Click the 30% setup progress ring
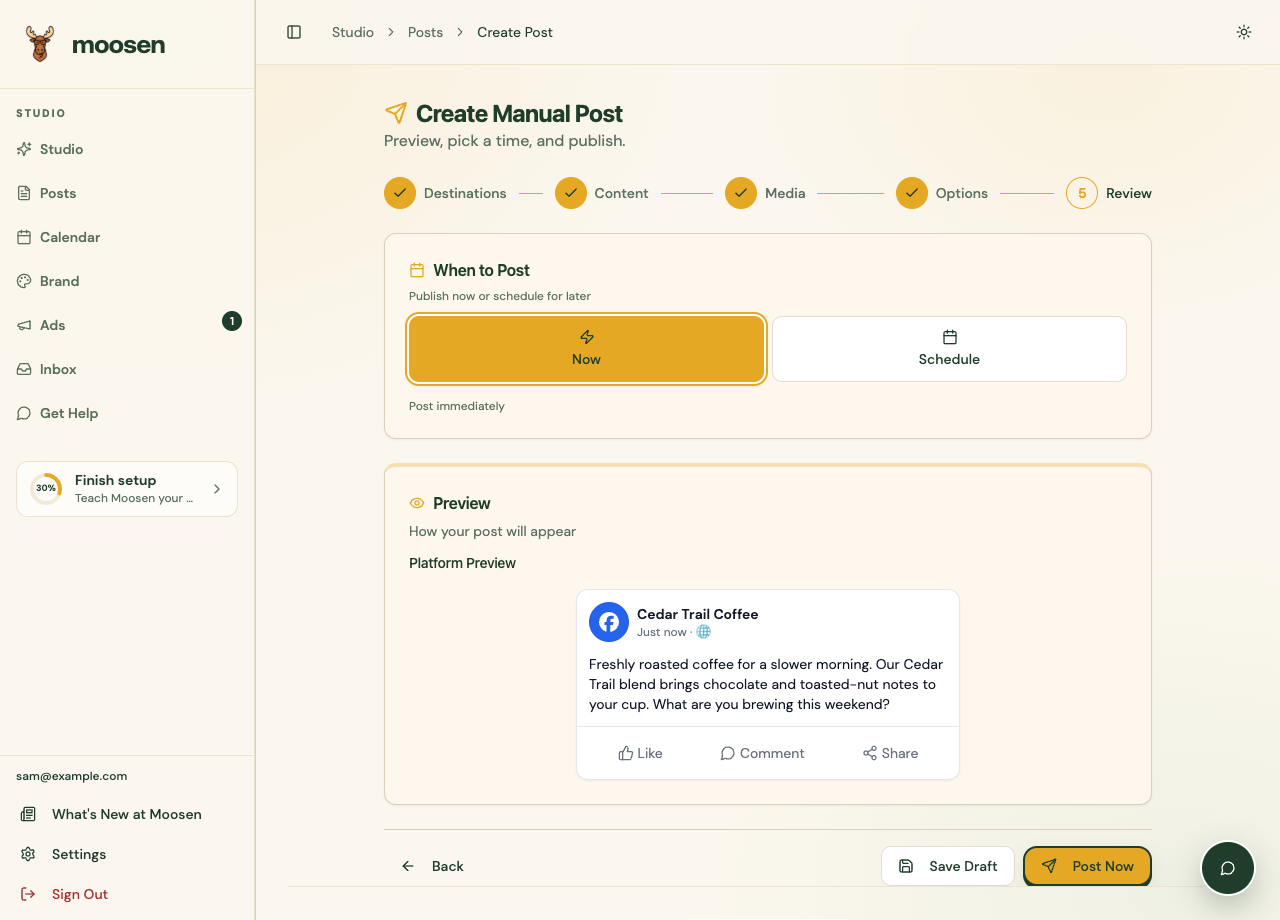The height and width of the screenshot is (920, 1280). tap(46, 489)
